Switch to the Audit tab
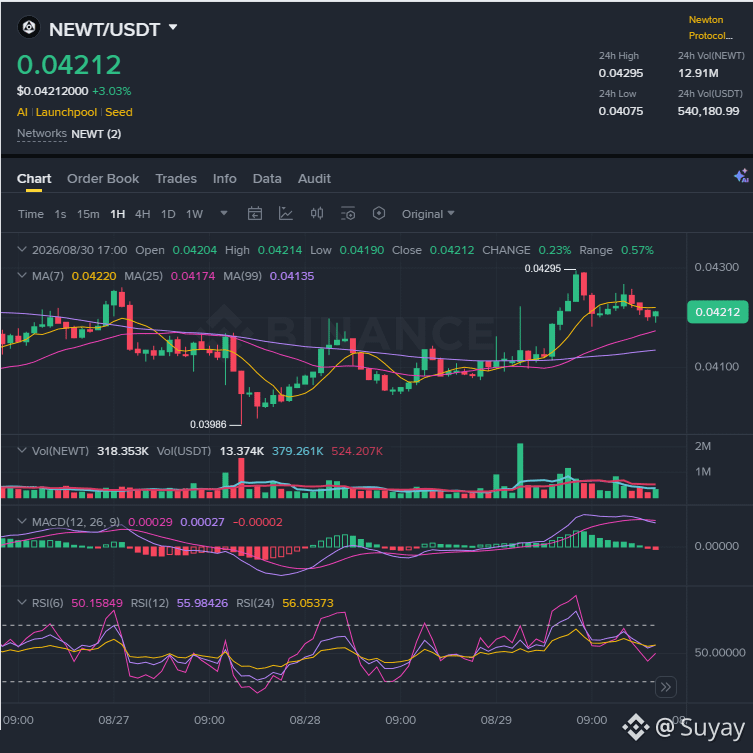 (314, 179)
